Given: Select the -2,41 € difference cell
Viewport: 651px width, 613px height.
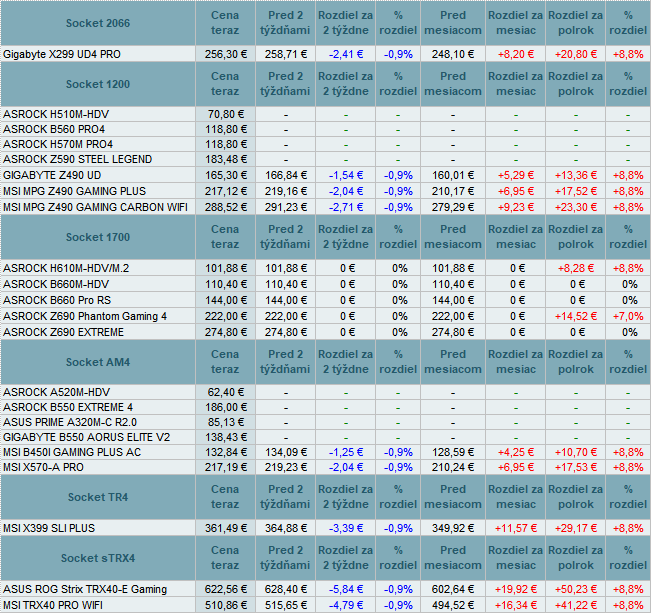Looking at the screenshot, I should pyautogui.click(x=345, y=54).
